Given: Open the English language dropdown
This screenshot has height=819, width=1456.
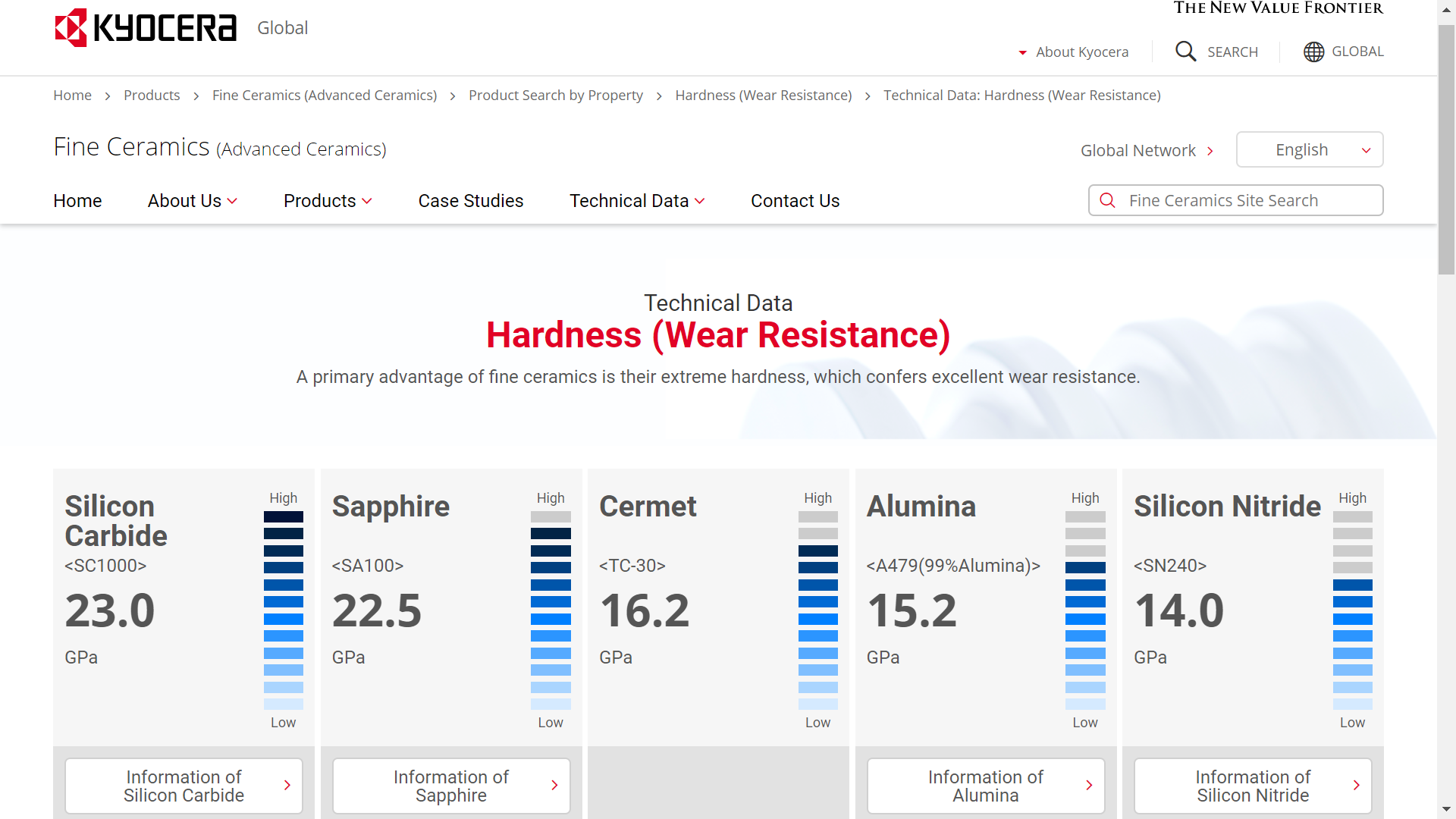Looking at the screenshot, I should click(1309, 150).
